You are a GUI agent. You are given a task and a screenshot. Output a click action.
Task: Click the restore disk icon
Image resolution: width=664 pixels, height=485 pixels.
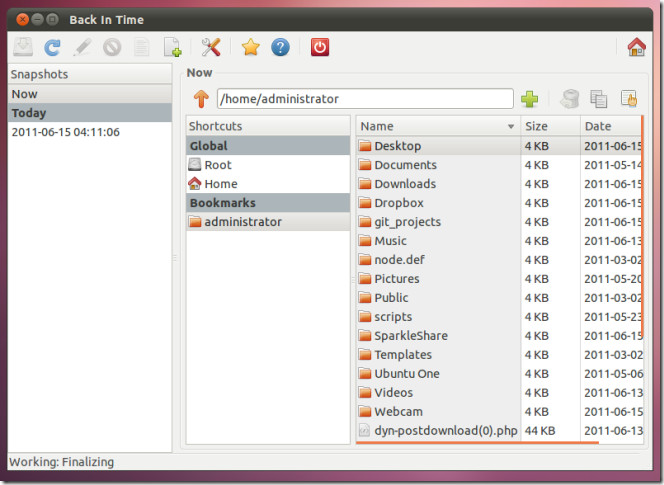point(570,99)
